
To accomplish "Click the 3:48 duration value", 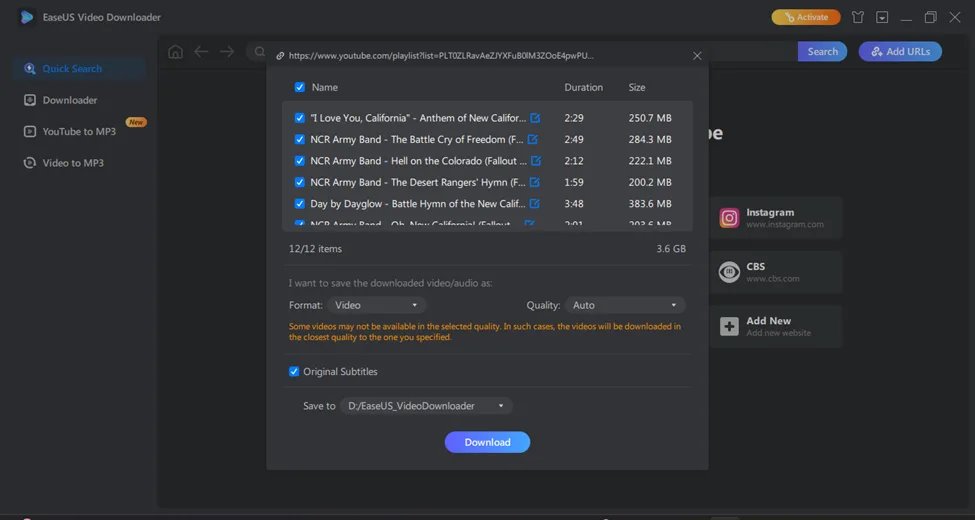I will [574, 203].
